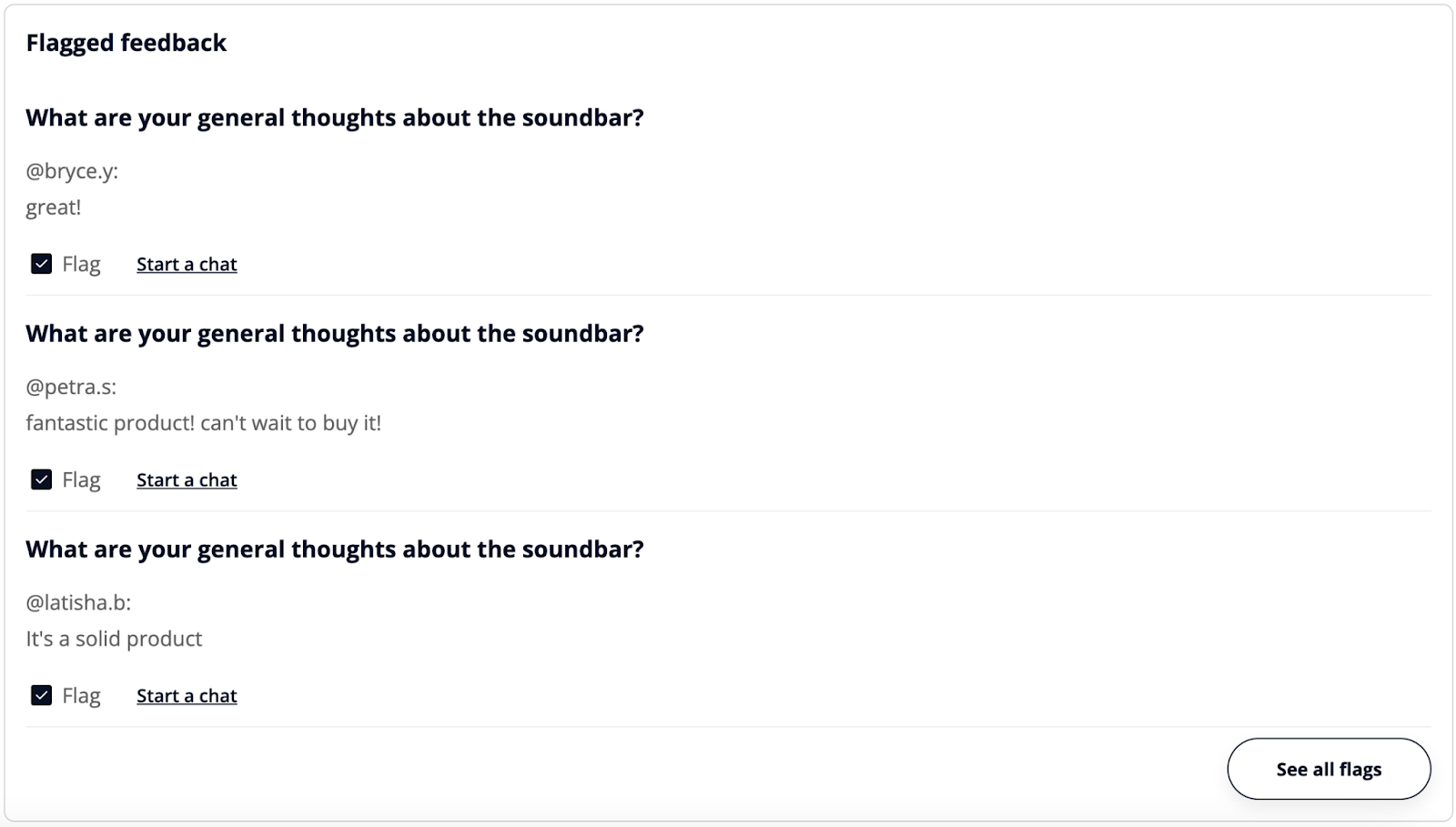The height and width of the screenshot is (827, 1456).
Task: Click the "It's a solid product" response
Action: [x=114, y=639]
